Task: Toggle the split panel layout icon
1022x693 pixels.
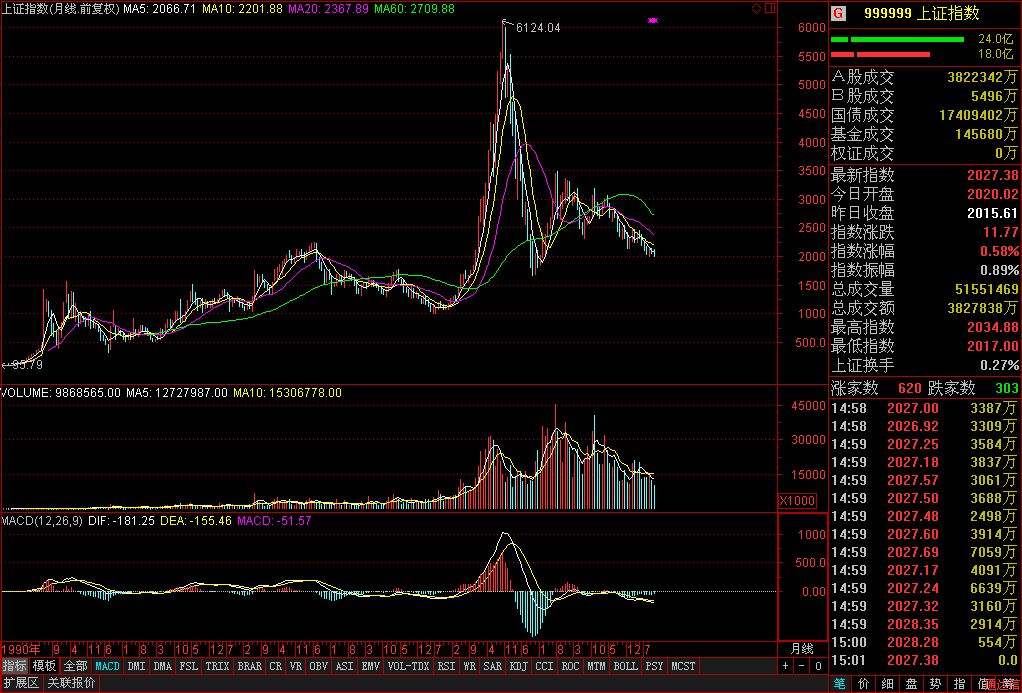Action: [x=770, y=8]
